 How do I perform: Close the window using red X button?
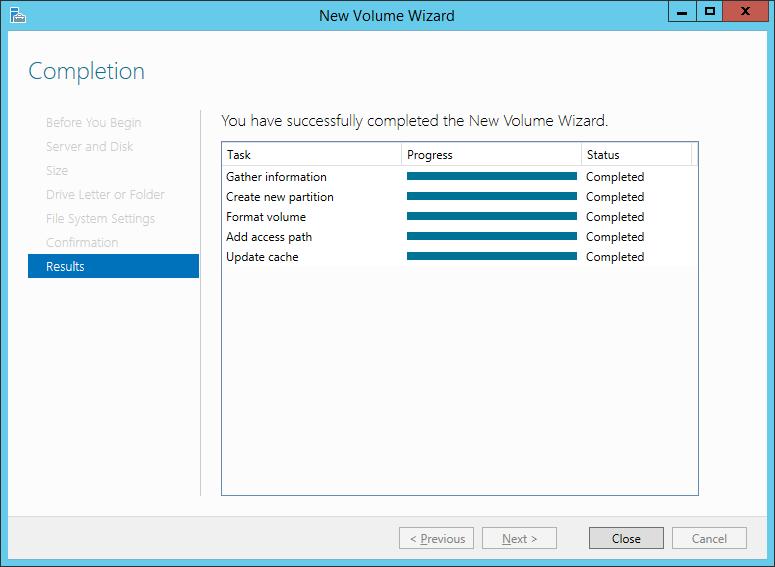pyautogui.click(x=745, y=12)
